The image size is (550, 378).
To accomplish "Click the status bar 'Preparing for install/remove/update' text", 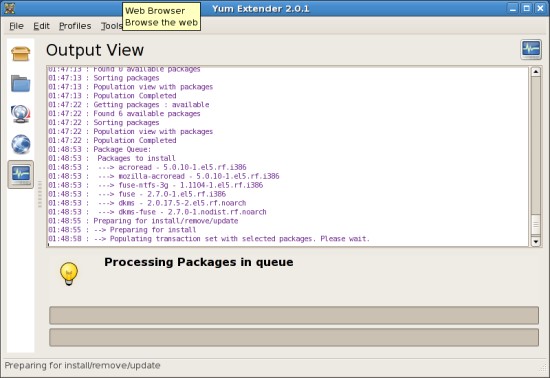I will pos(82,365).
